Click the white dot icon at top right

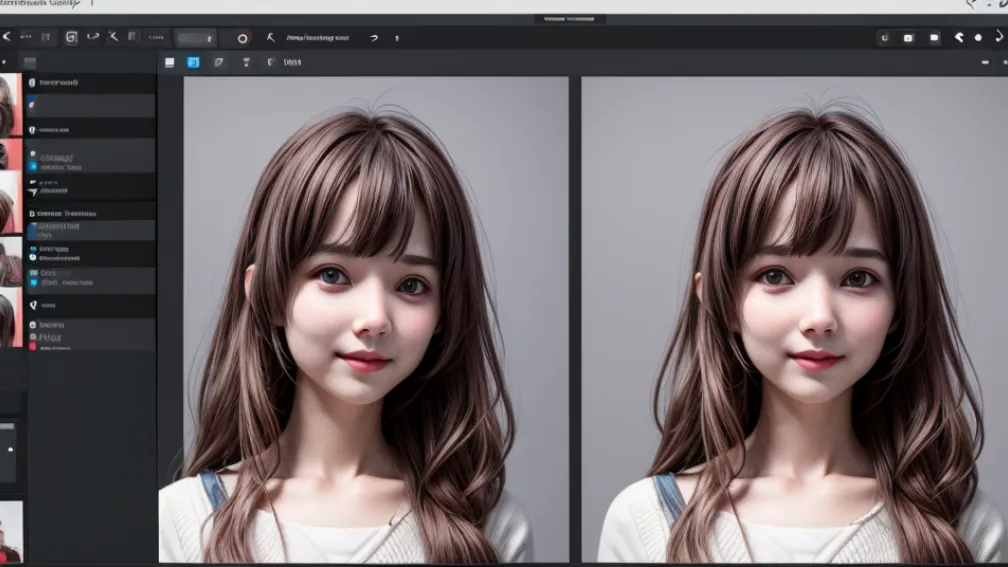click(978, 38)
